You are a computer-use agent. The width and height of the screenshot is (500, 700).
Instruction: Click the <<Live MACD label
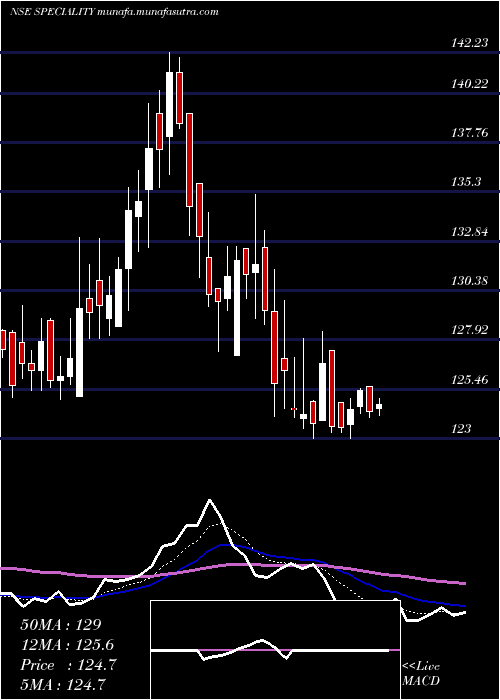[x=421, y=674]
